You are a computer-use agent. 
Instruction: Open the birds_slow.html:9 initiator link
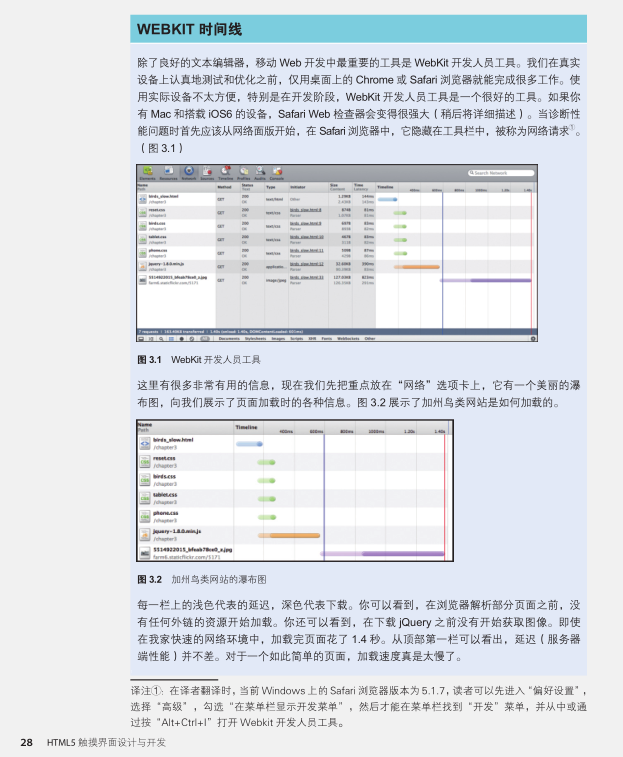point(306,223)
